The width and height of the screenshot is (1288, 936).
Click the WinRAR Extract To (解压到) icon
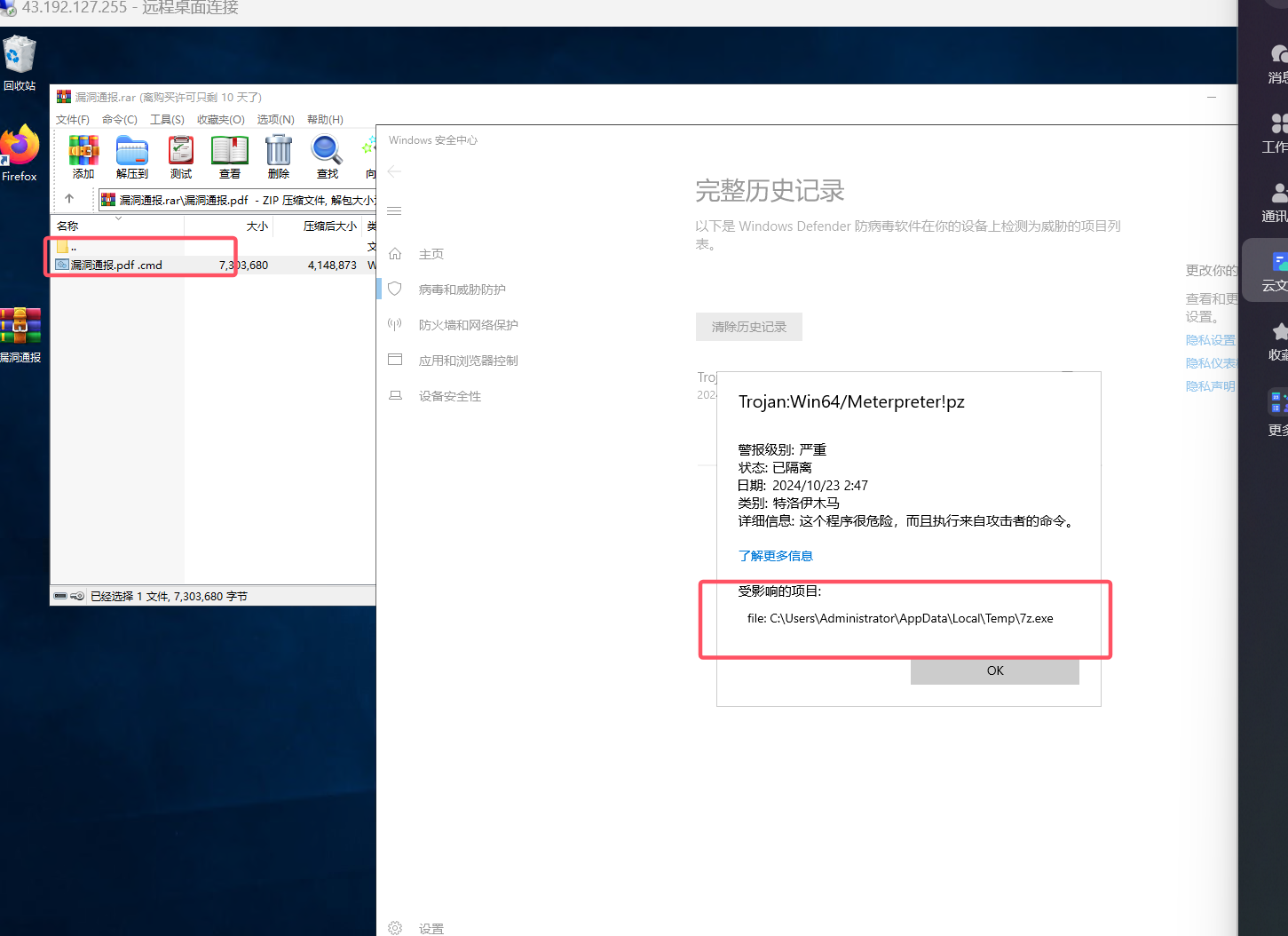point(132,150)
